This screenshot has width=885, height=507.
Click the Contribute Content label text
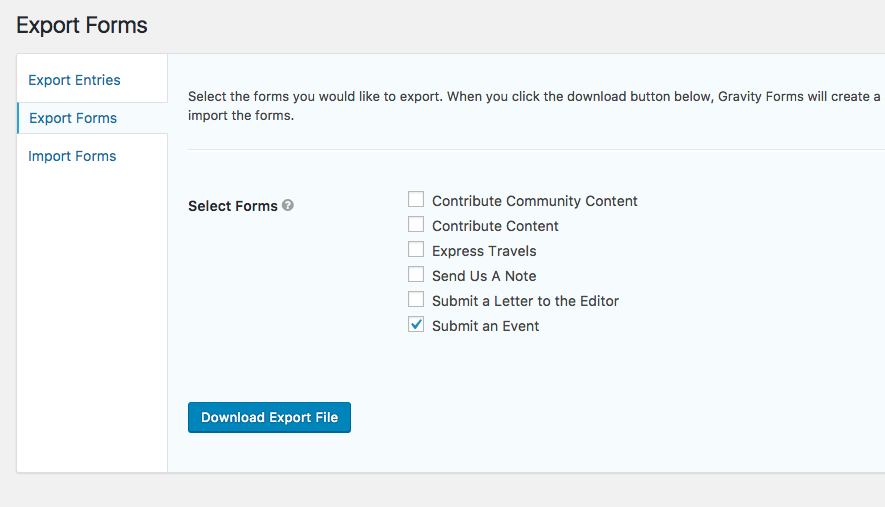click(495, 226)
